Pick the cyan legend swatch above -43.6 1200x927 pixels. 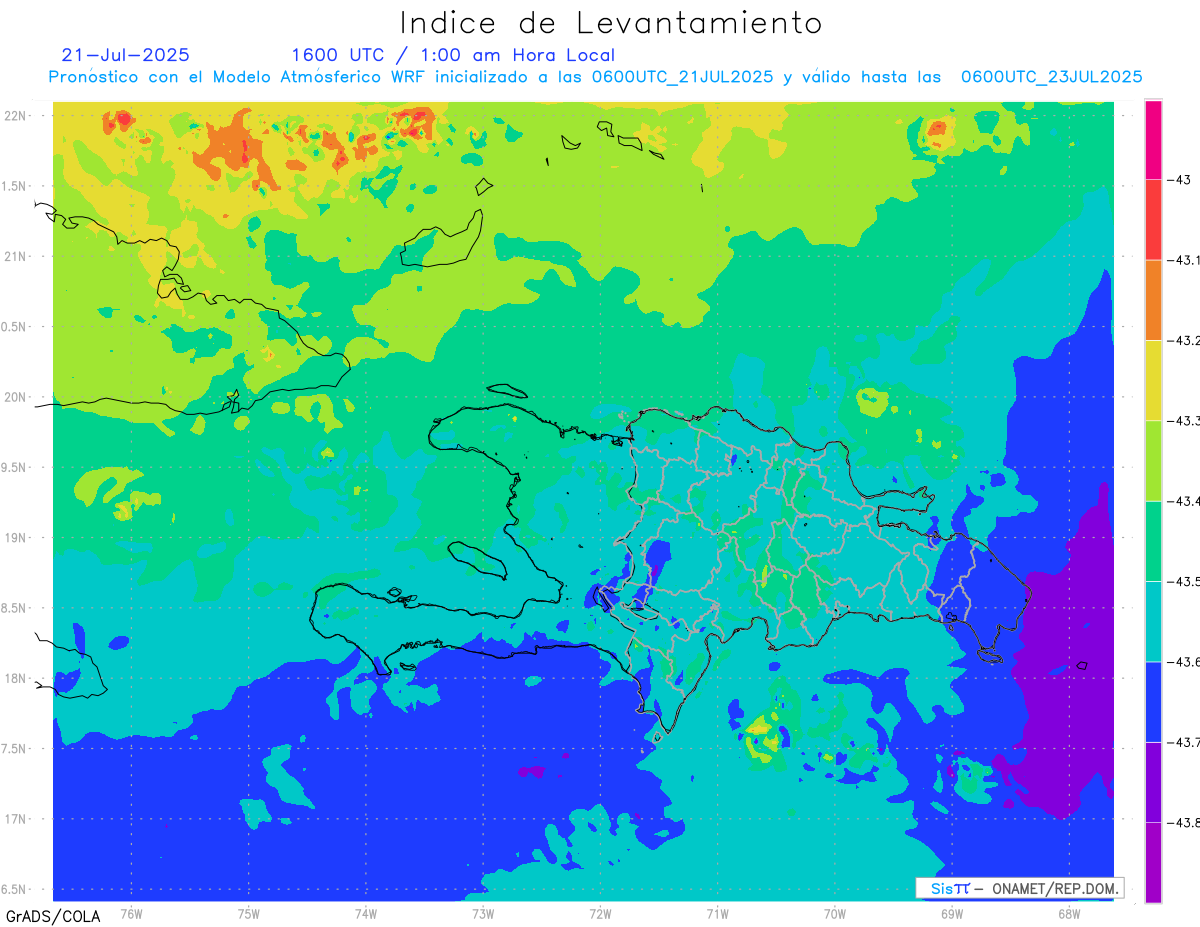pyautogui.click(x=1153, y=621)
